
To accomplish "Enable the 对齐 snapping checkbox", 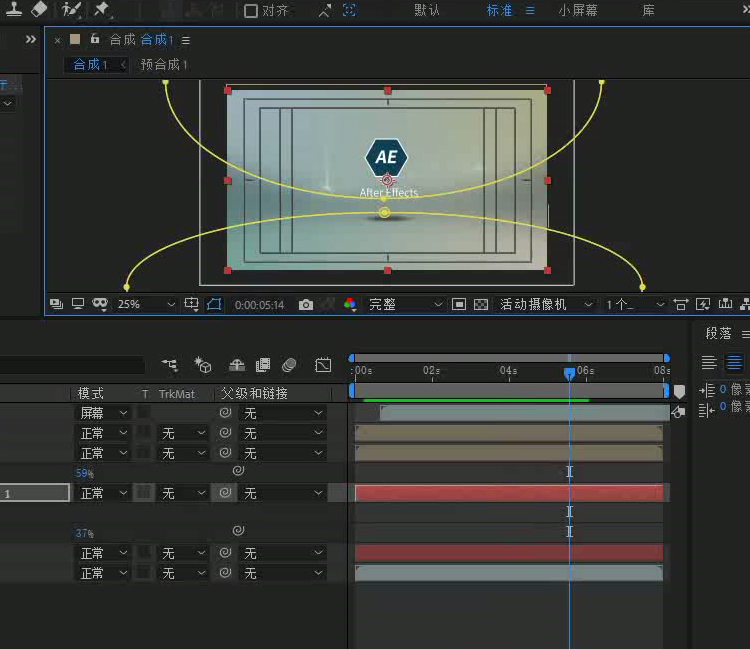I will pyautogui.click(x=251, y=11).
